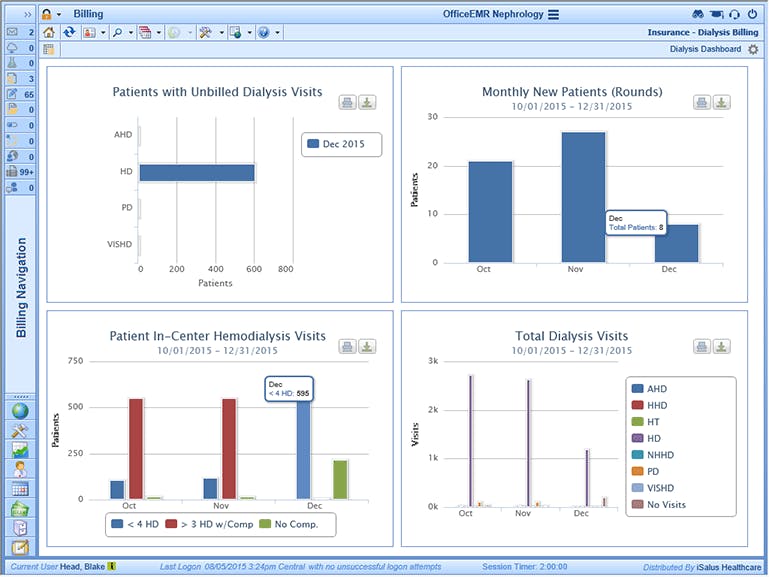
Task: Download the Total Dialysis Visits chart
Action: [x=721, y=346]
